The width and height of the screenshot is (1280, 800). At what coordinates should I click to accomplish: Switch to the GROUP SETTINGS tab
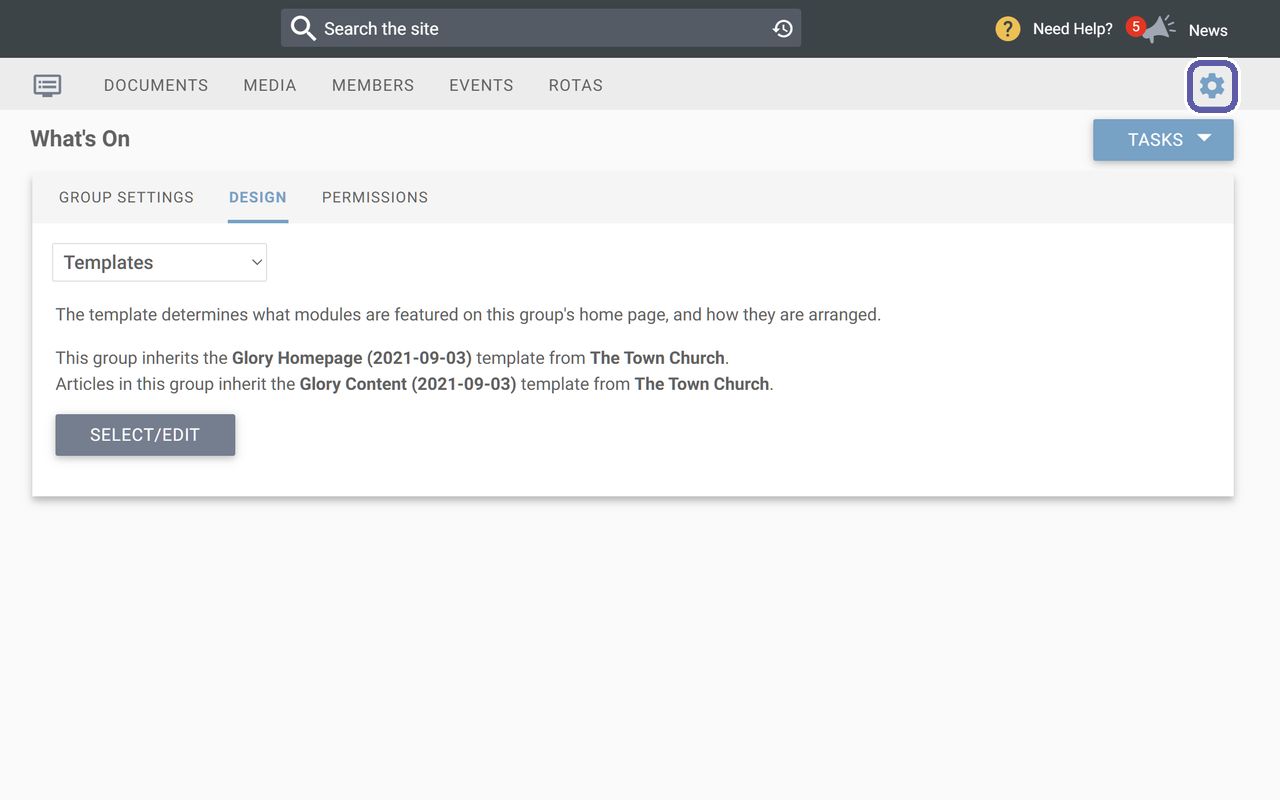point(126,197)
